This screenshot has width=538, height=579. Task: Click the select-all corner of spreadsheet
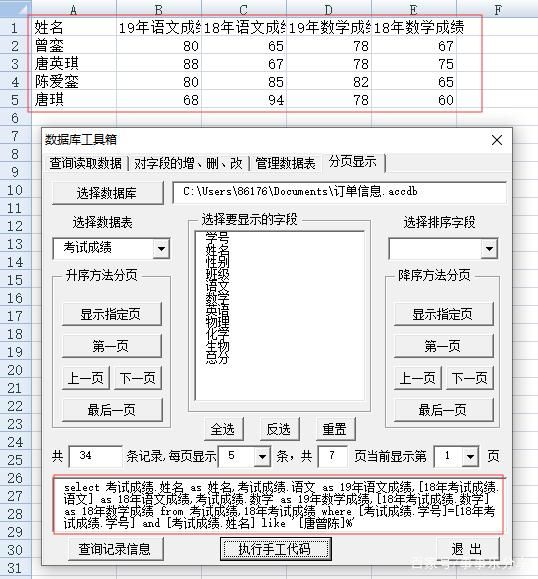16,9
